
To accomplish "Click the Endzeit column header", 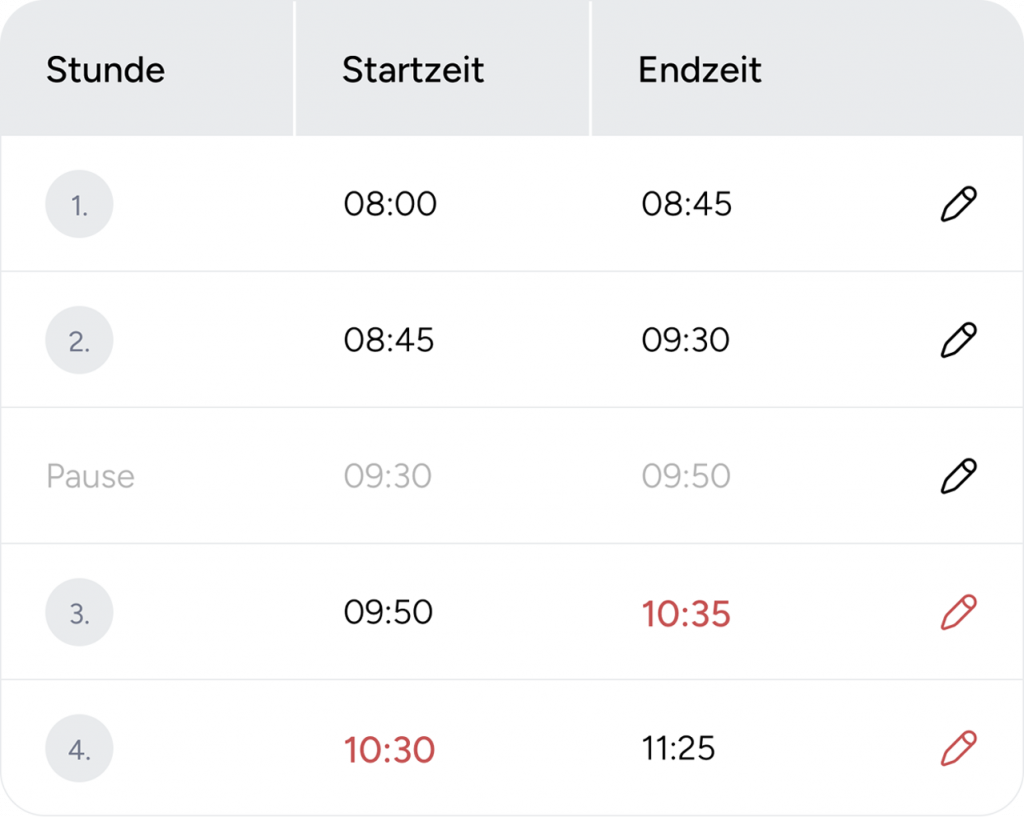I will (x=700, y=70).
